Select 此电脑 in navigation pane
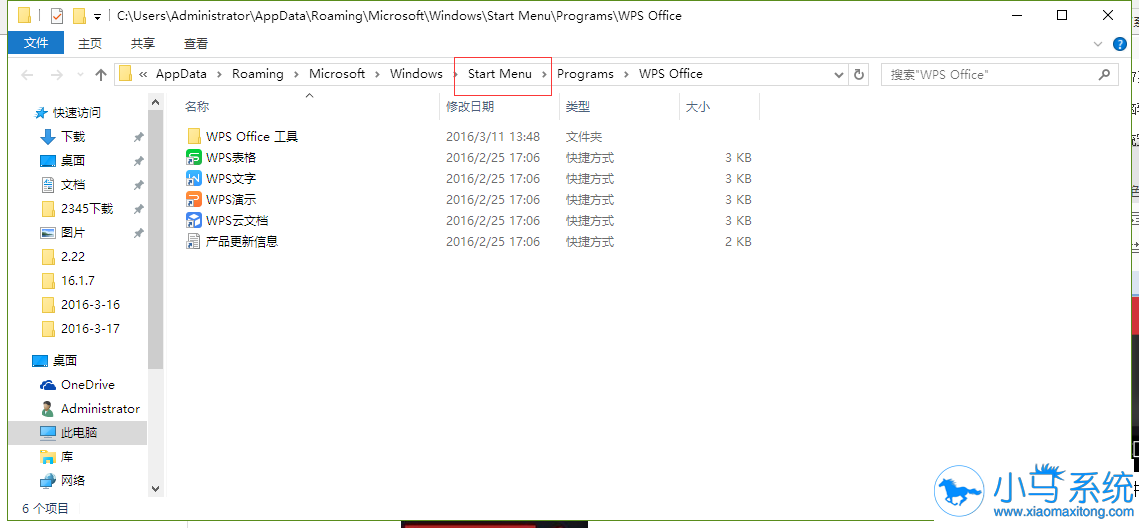Image resolution: width=1139 pixels, height=528 pixels. tap(79, 433)
